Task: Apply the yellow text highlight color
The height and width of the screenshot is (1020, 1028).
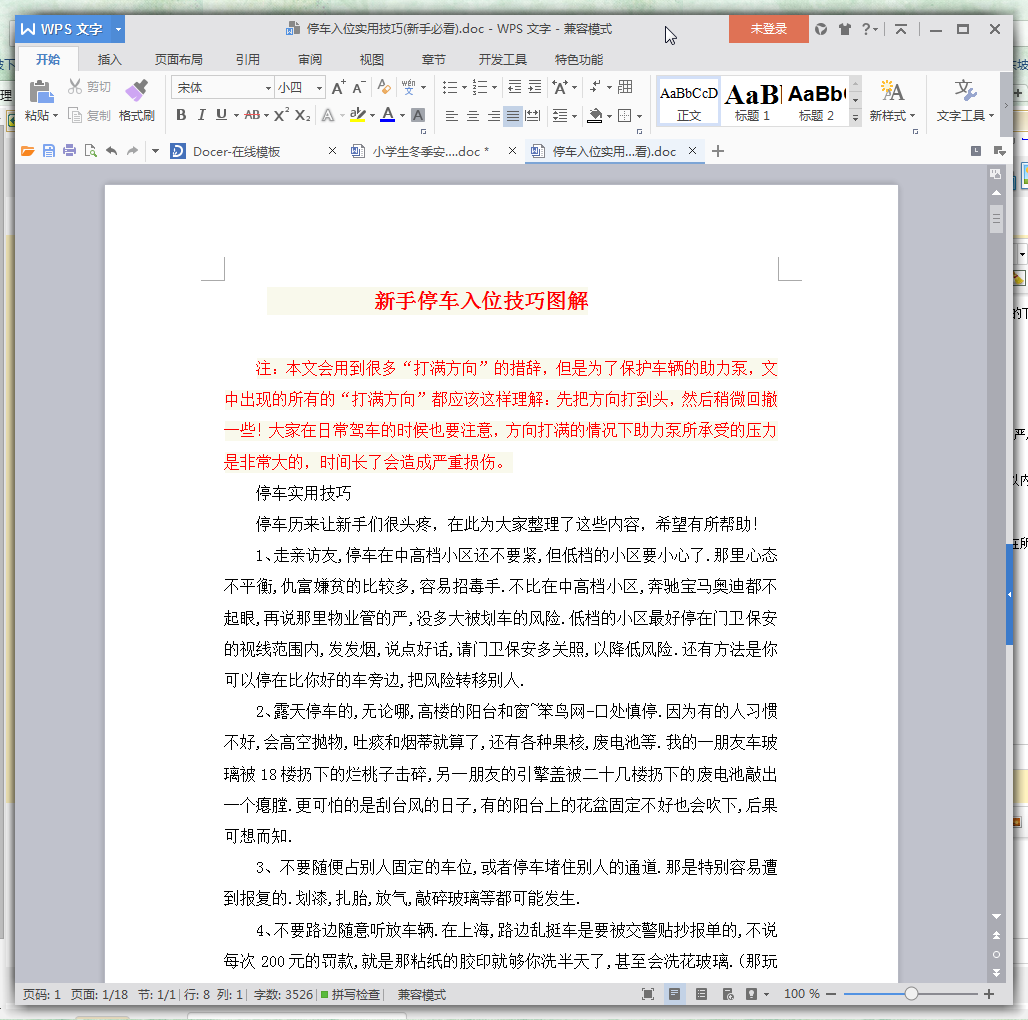Action: point(357,115)
